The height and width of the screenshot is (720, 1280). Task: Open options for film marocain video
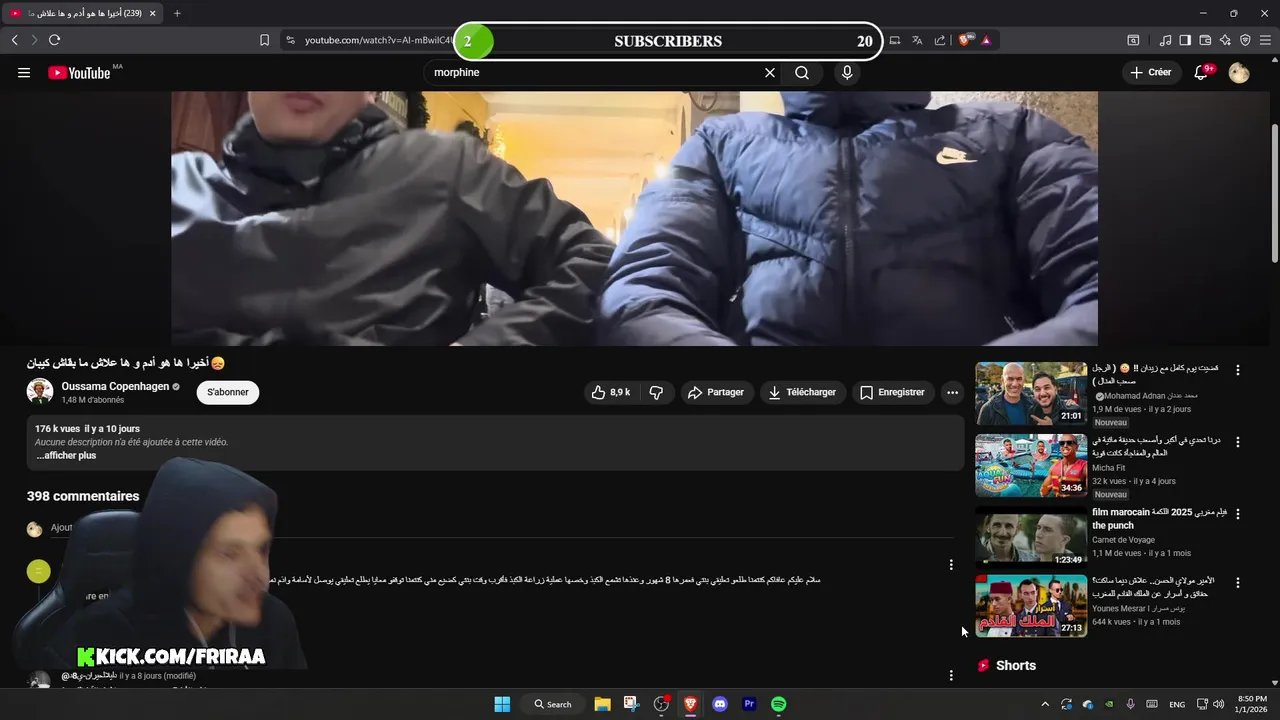[1238, 514]
